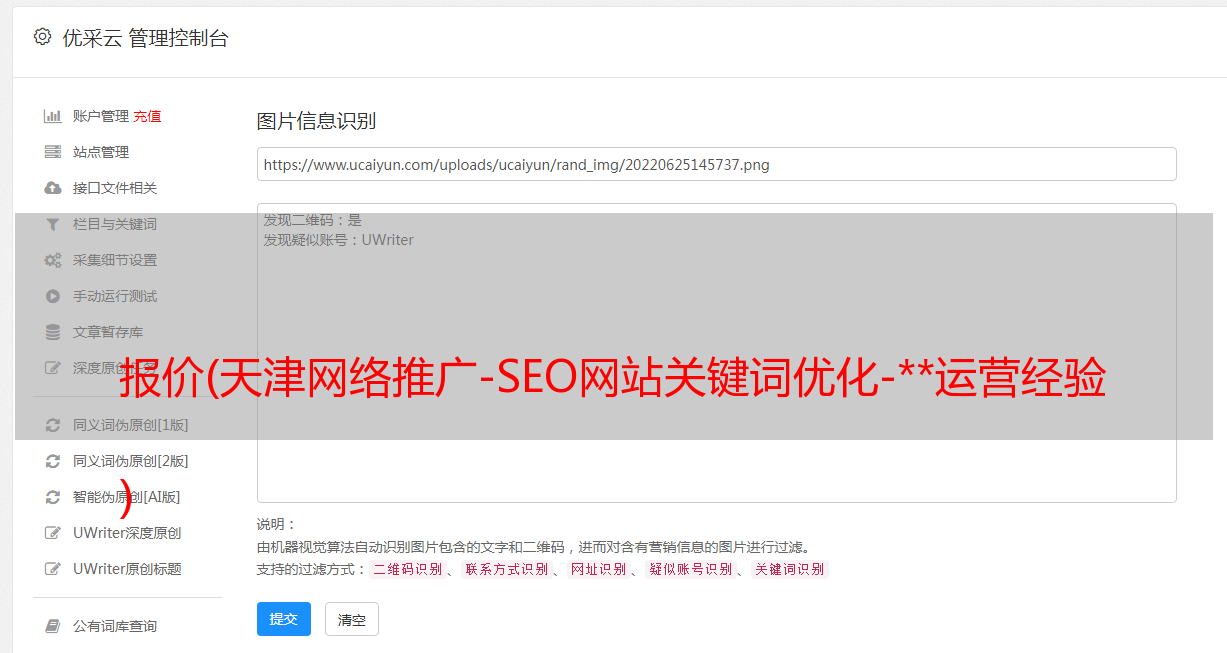Open 站点管理 in the sidebar
Image resolution: width=1227 pixels, height=653 pixels.
[x=101, y=152]
